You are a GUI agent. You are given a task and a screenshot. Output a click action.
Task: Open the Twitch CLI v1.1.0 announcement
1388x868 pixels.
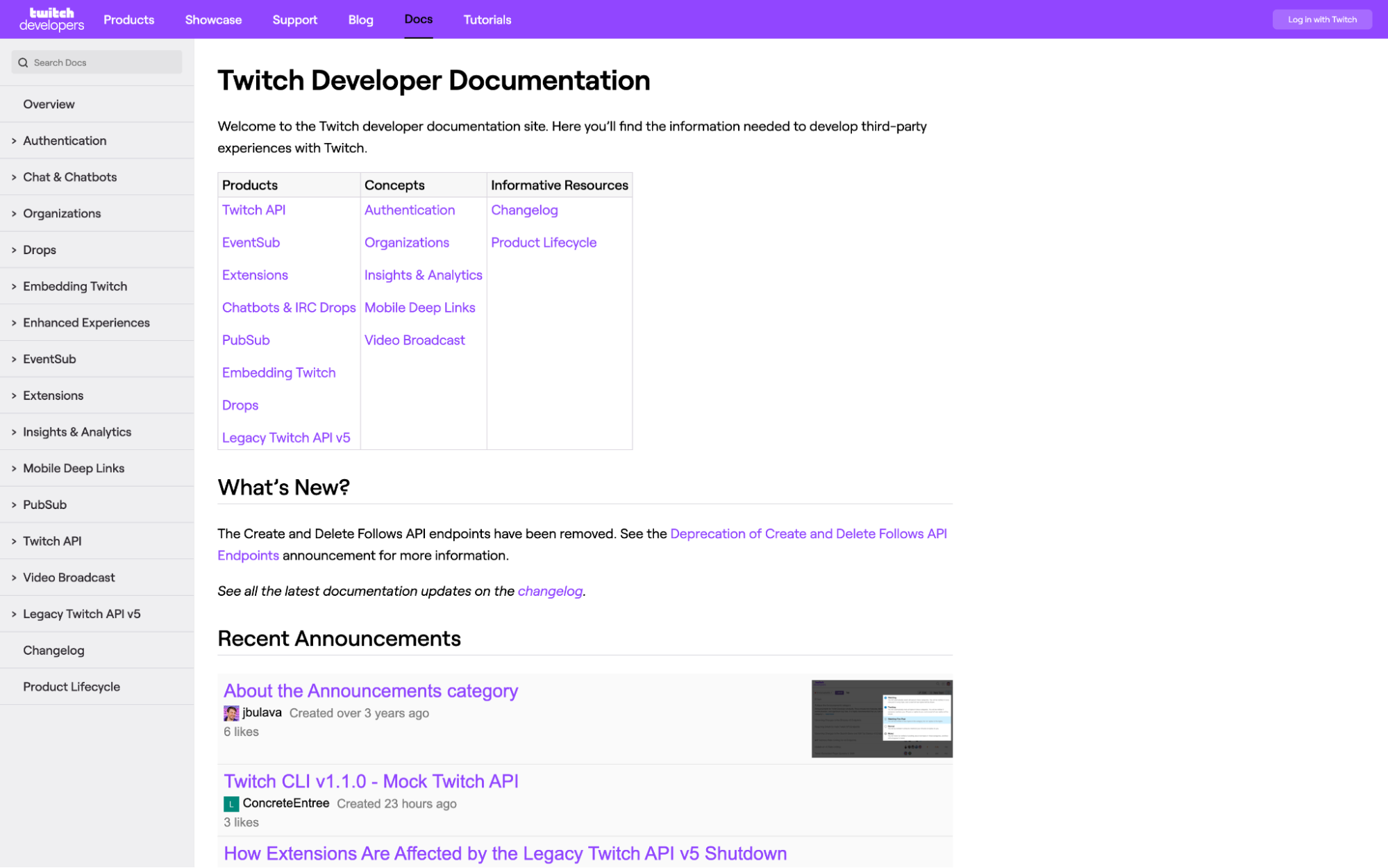pyautogui.click(x=371, y=781)
